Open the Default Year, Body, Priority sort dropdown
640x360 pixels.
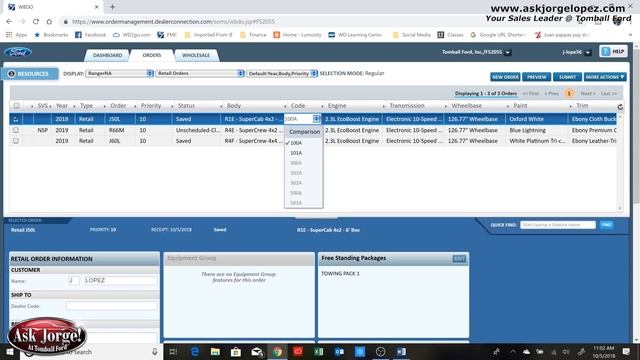[282, 73]
